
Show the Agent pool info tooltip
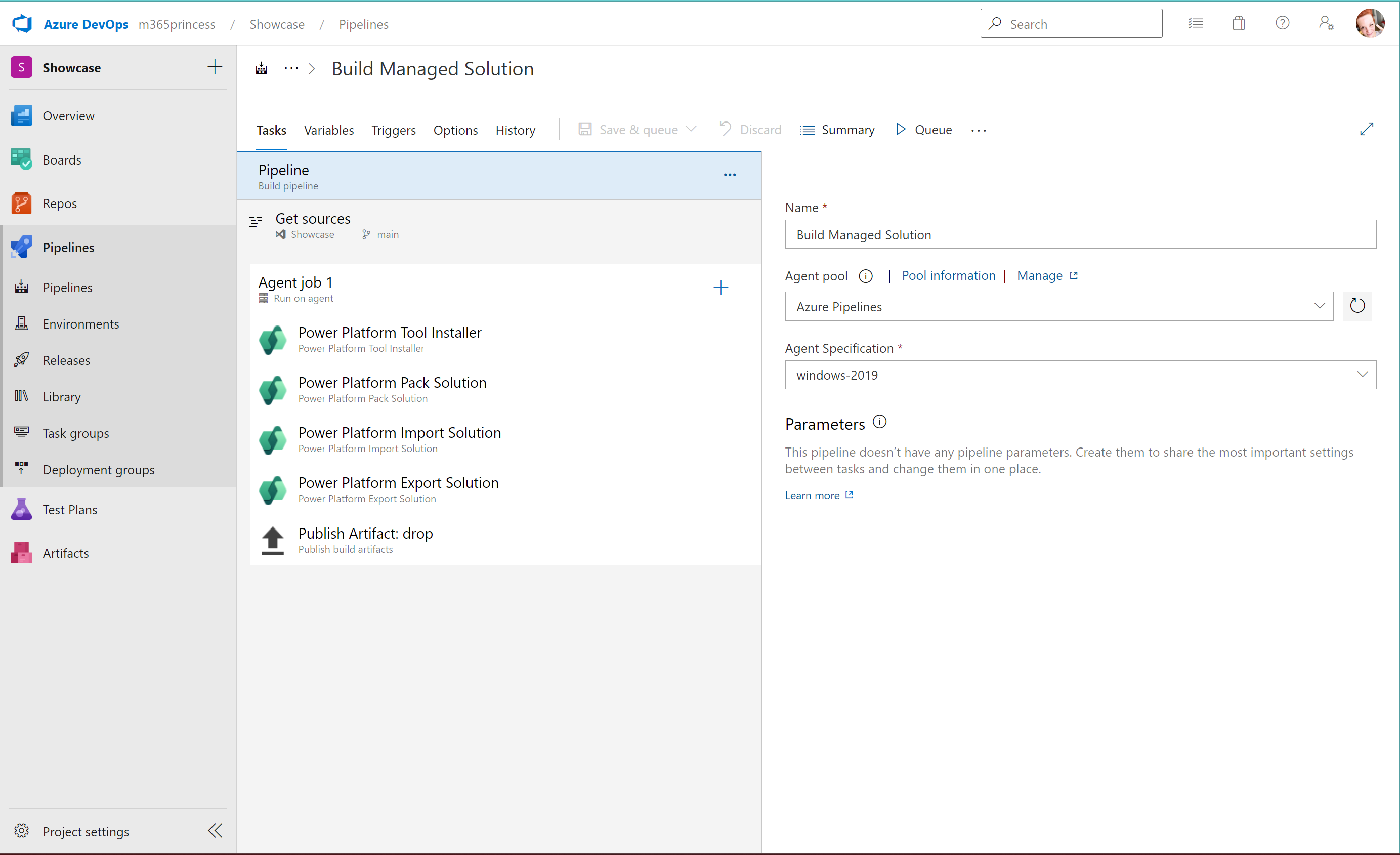click(865, 276)
